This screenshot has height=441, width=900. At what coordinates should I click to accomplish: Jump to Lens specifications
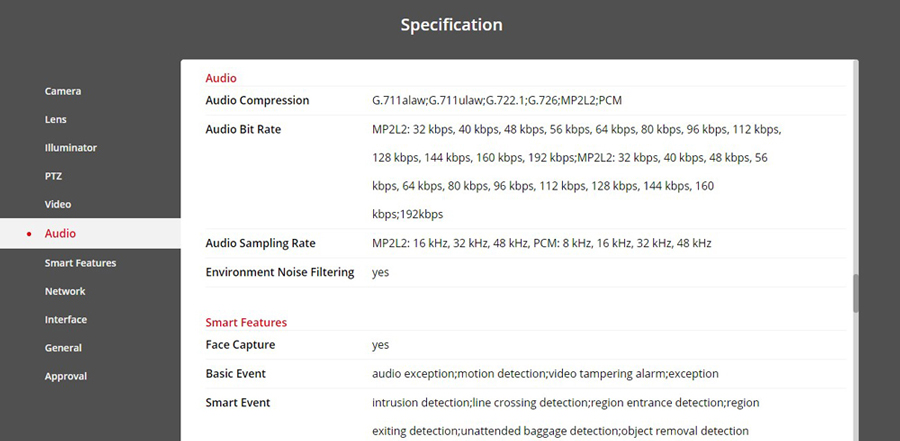point(56,119)
